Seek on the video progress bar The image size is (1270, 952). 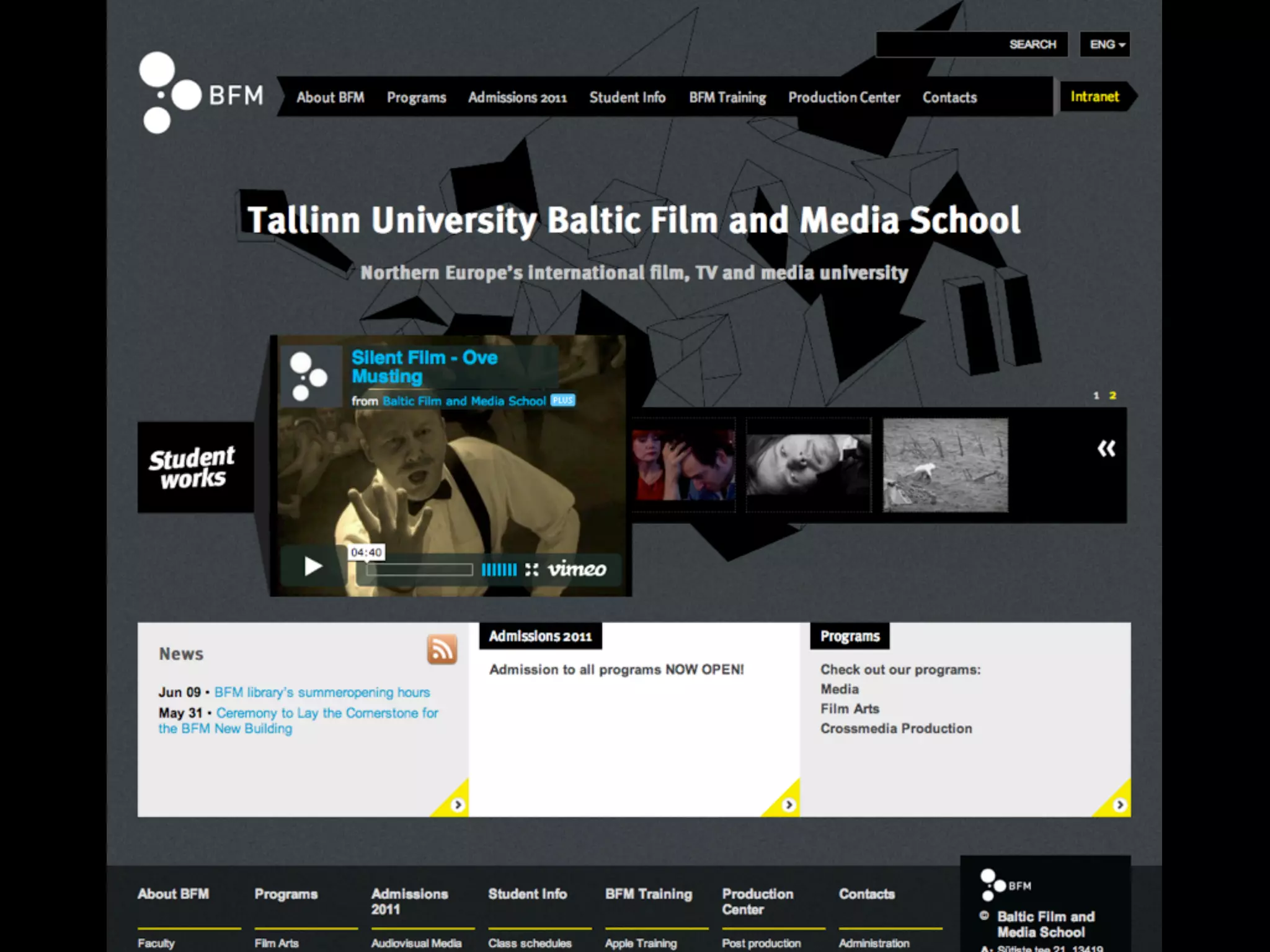(420, 570)
